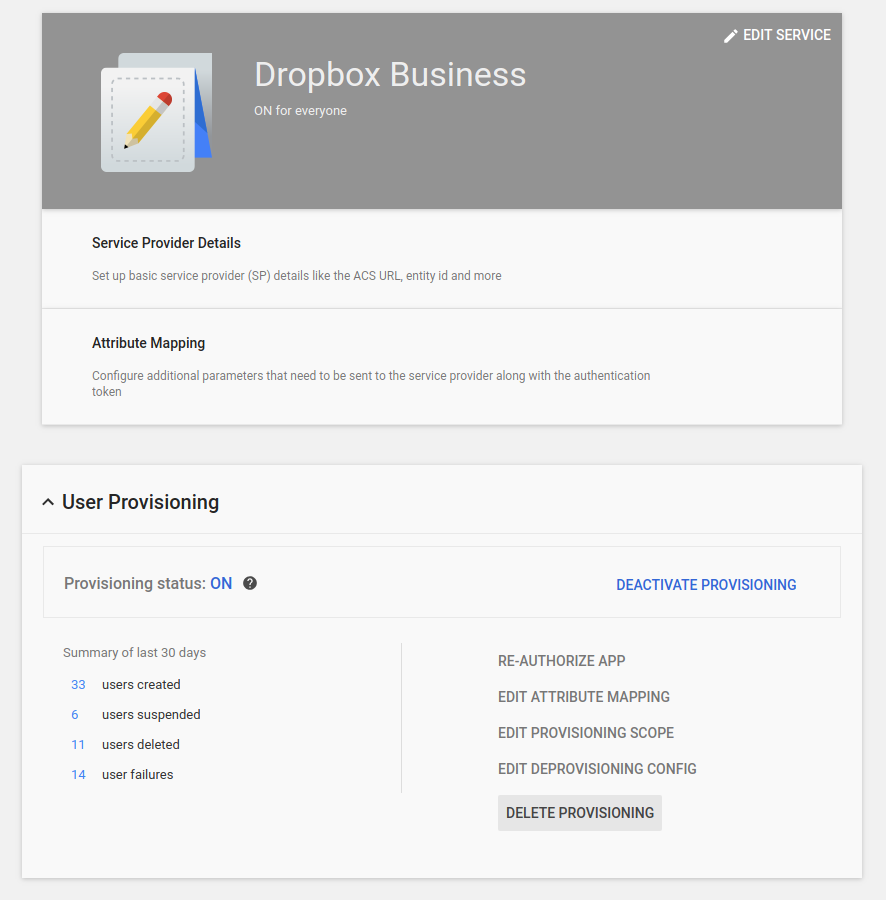The height and width of the screenshot is (900, 886).
Task: Click the Delete Provisioning button
Action: tap(580, 813)
